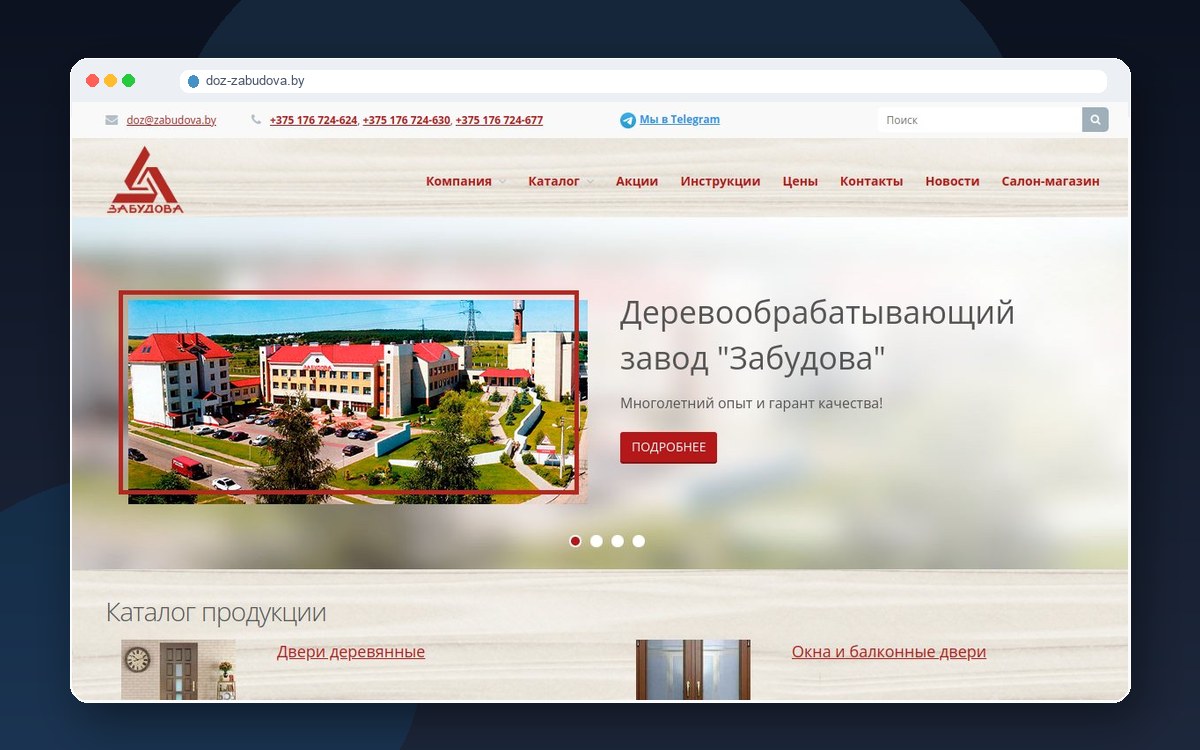The image size is (1200, 750).
Task: Click the phone handset icon
Action: tap(256, 120)
